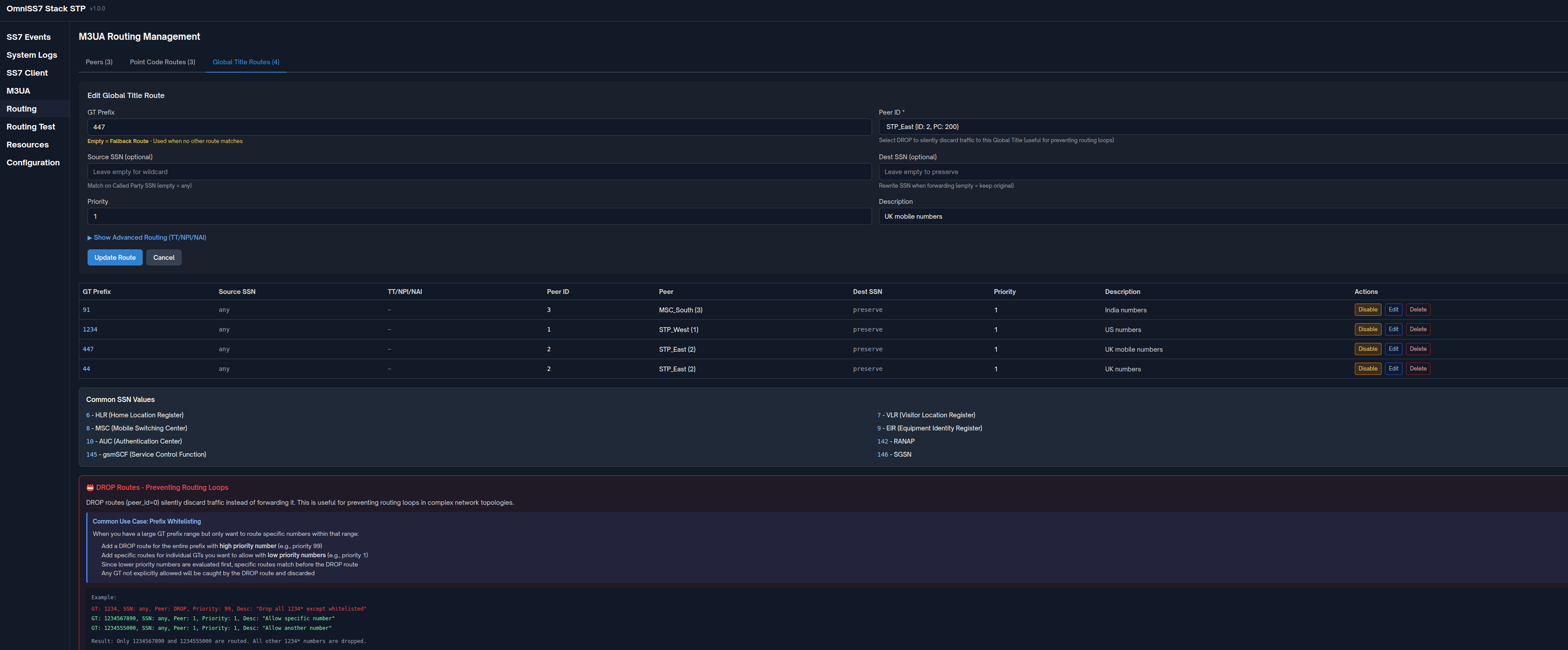1568x650 pixels.
Task: Click the Update Route button
Action: tap(114, 258)
